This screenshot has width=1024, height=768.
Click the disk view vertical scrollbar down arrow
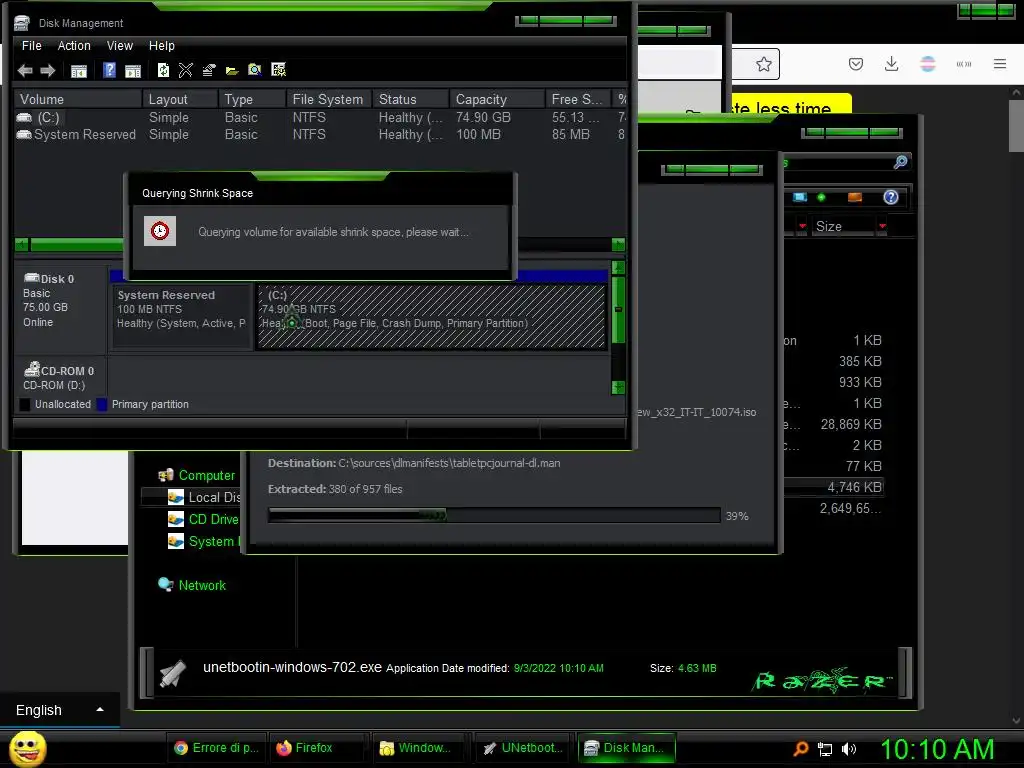point(618,388)
